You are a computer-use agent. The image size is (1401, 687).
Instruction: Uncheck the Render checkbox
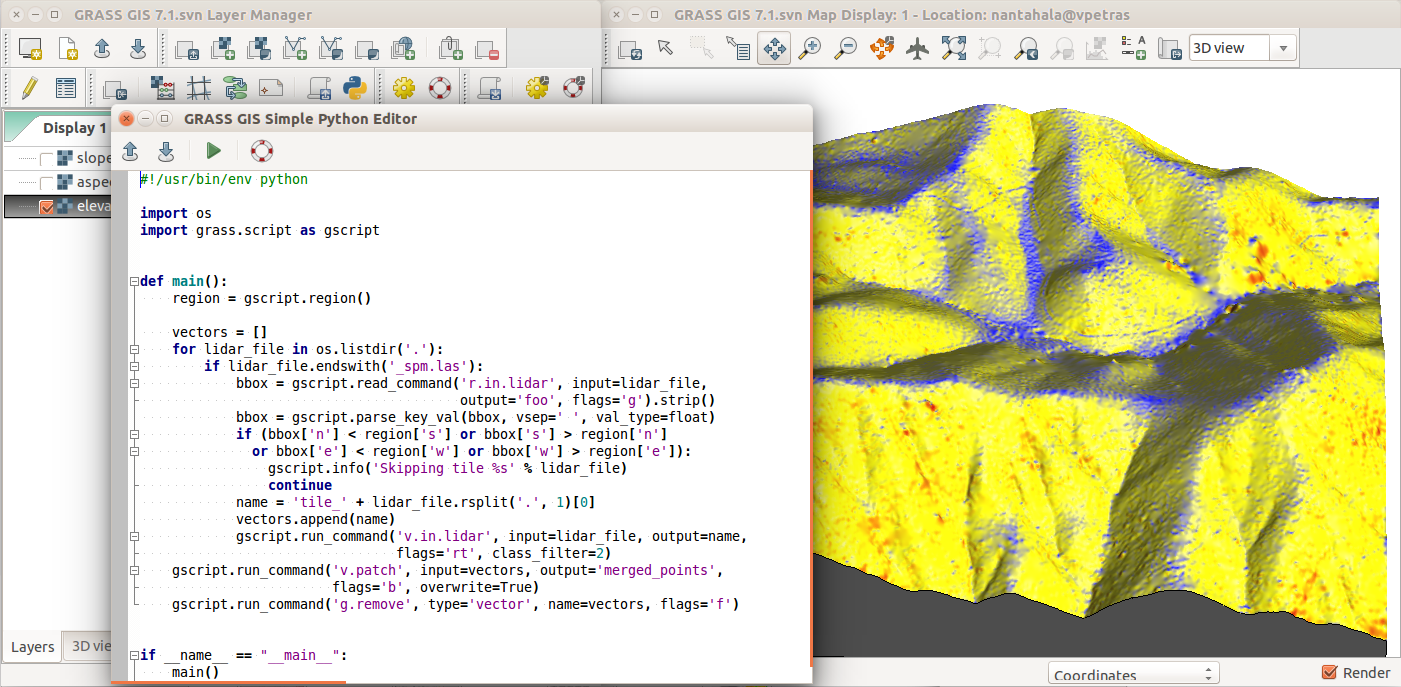point(1329,673)
